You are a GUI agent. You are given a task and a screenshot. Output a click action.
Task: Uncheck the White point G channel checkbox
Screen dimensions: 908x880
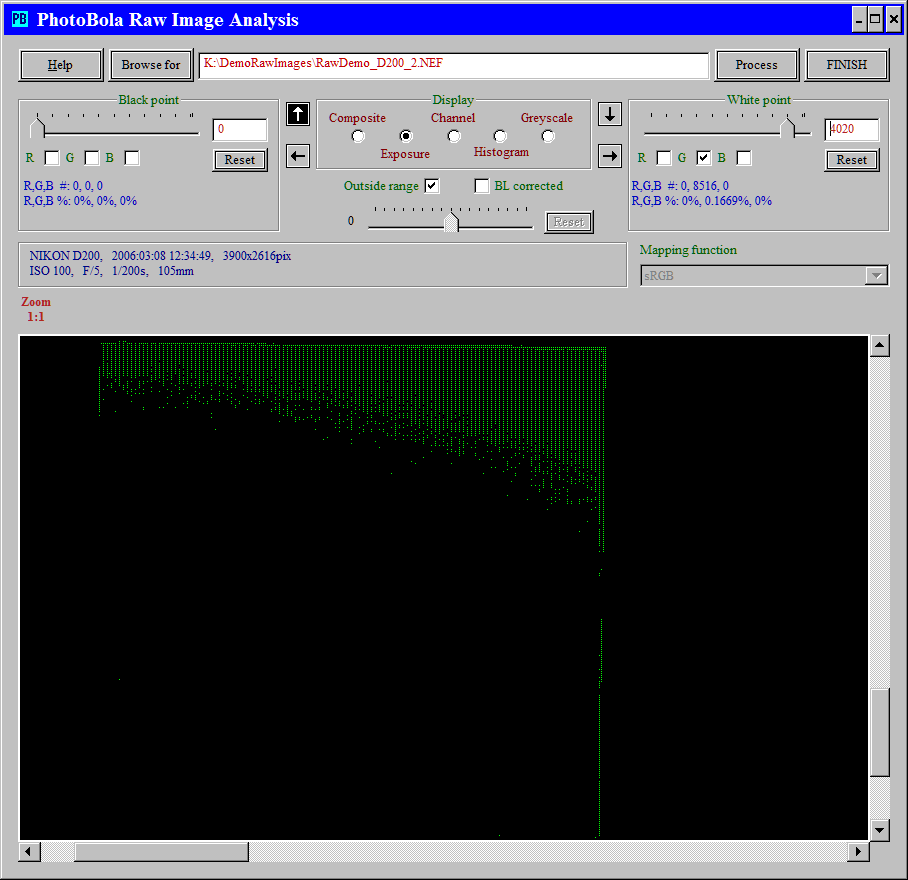704,158
